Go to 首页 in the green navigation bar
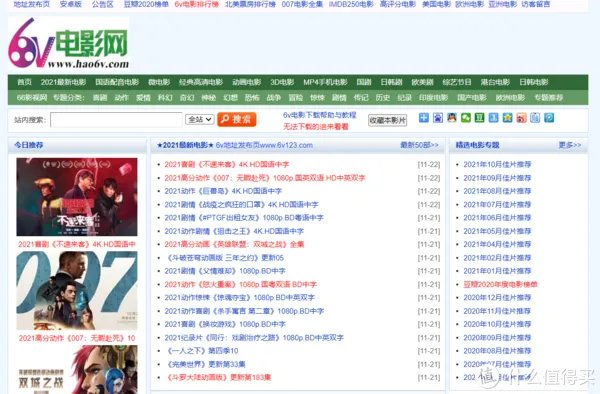 tap(24, 82)
